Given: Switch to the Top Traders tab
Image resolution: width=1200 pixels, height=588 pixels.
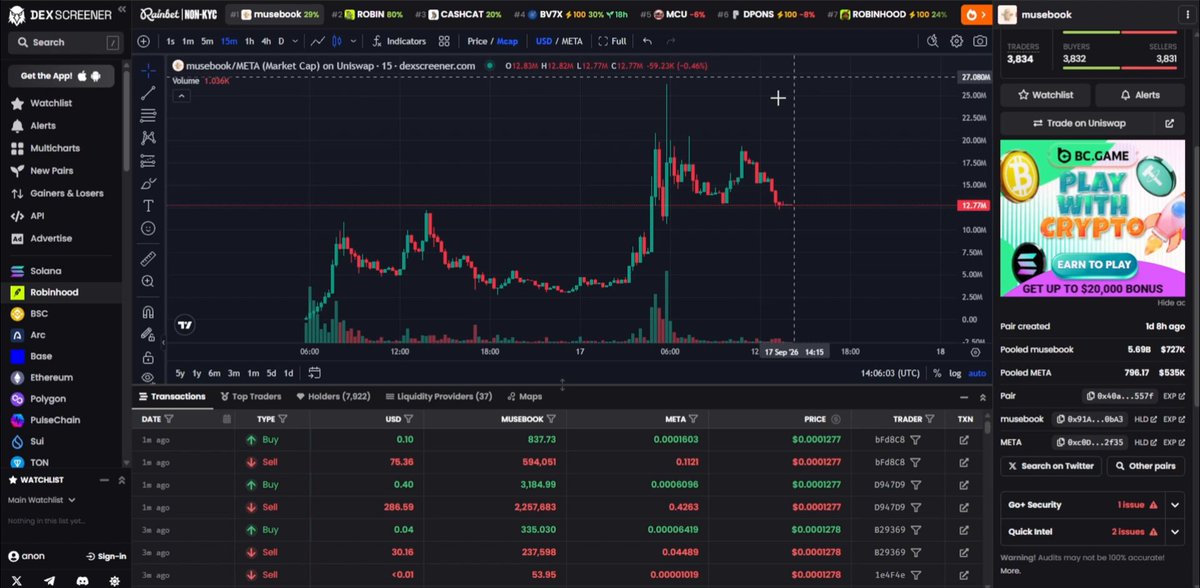Looking at the screenshot, I should [x=253, y=396].
